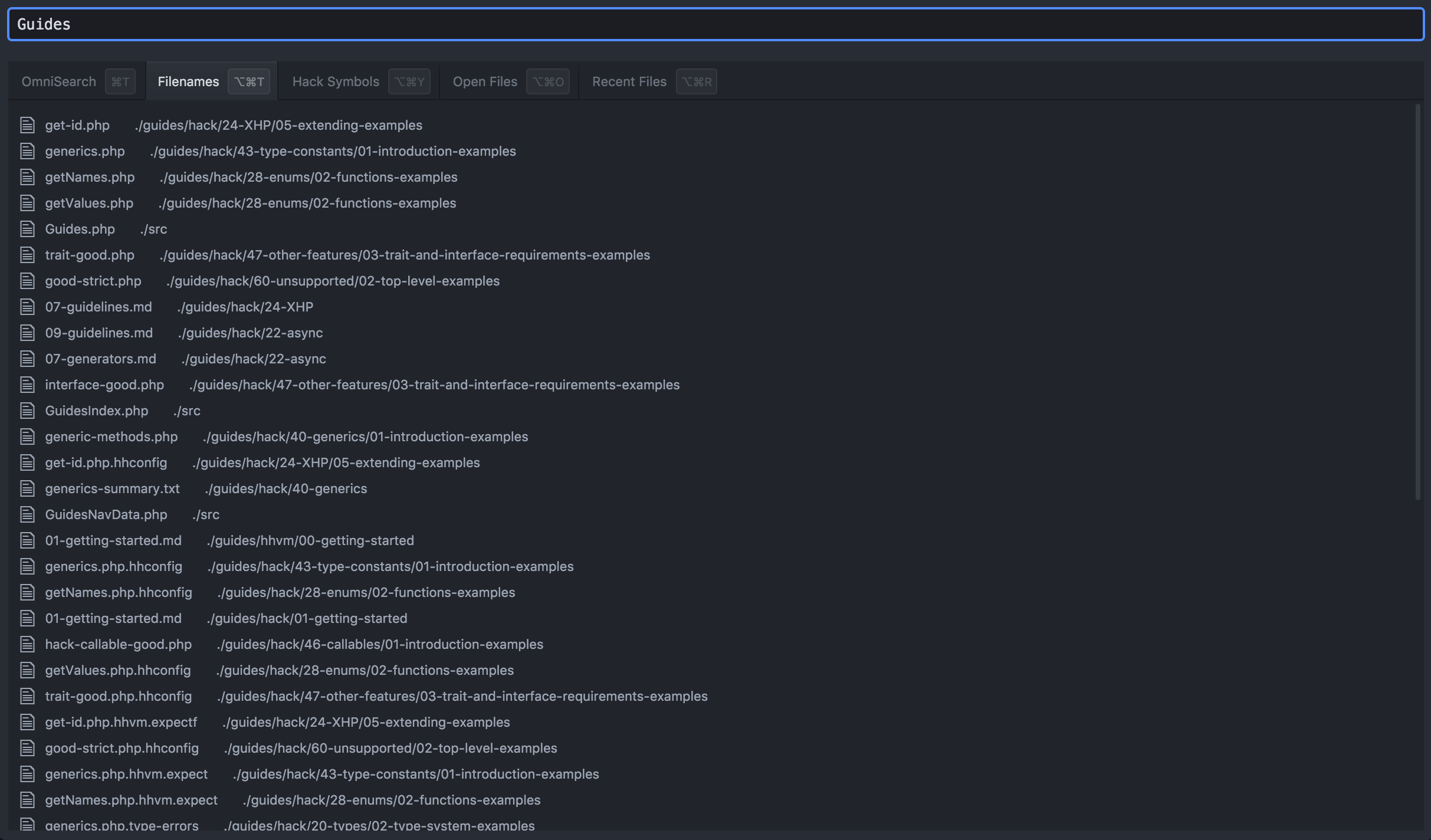Click the file icon beside Guides.php
1431x840 pixels.
(x=27, y=228)
